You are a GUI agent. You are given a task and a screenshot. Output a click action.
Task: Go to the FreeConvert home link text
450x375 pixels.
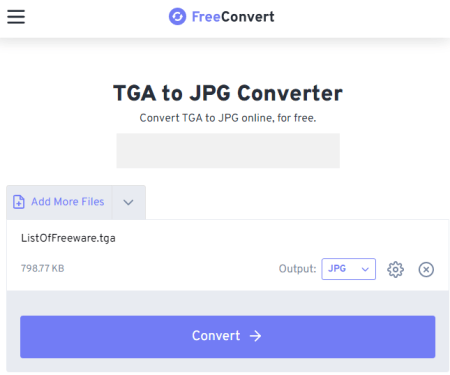(x=233, y=17)
